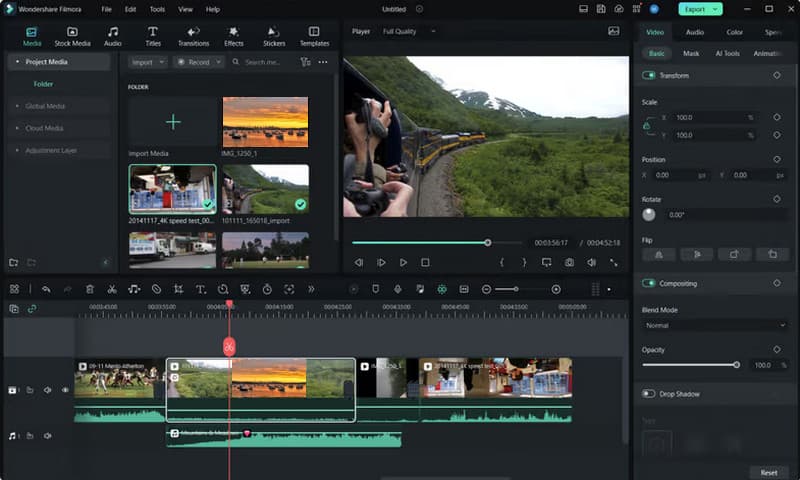800x480 pixels.
Task: Click the player stop button
Action: click(x=425, y=262)
